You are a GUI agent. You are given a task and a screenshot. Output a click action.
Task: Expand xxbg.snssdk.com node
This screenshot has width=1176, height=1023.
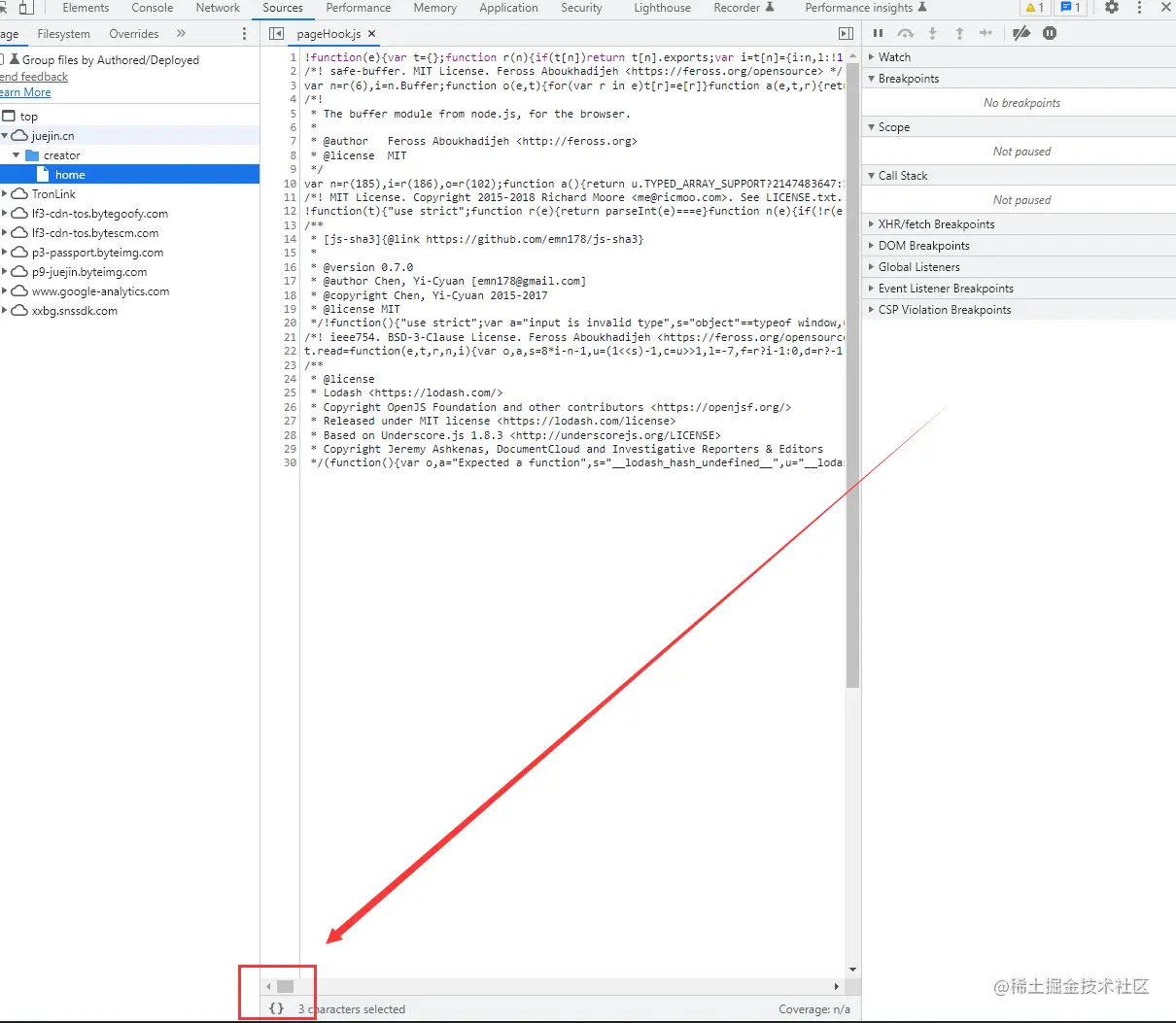(x=5, y=311)
